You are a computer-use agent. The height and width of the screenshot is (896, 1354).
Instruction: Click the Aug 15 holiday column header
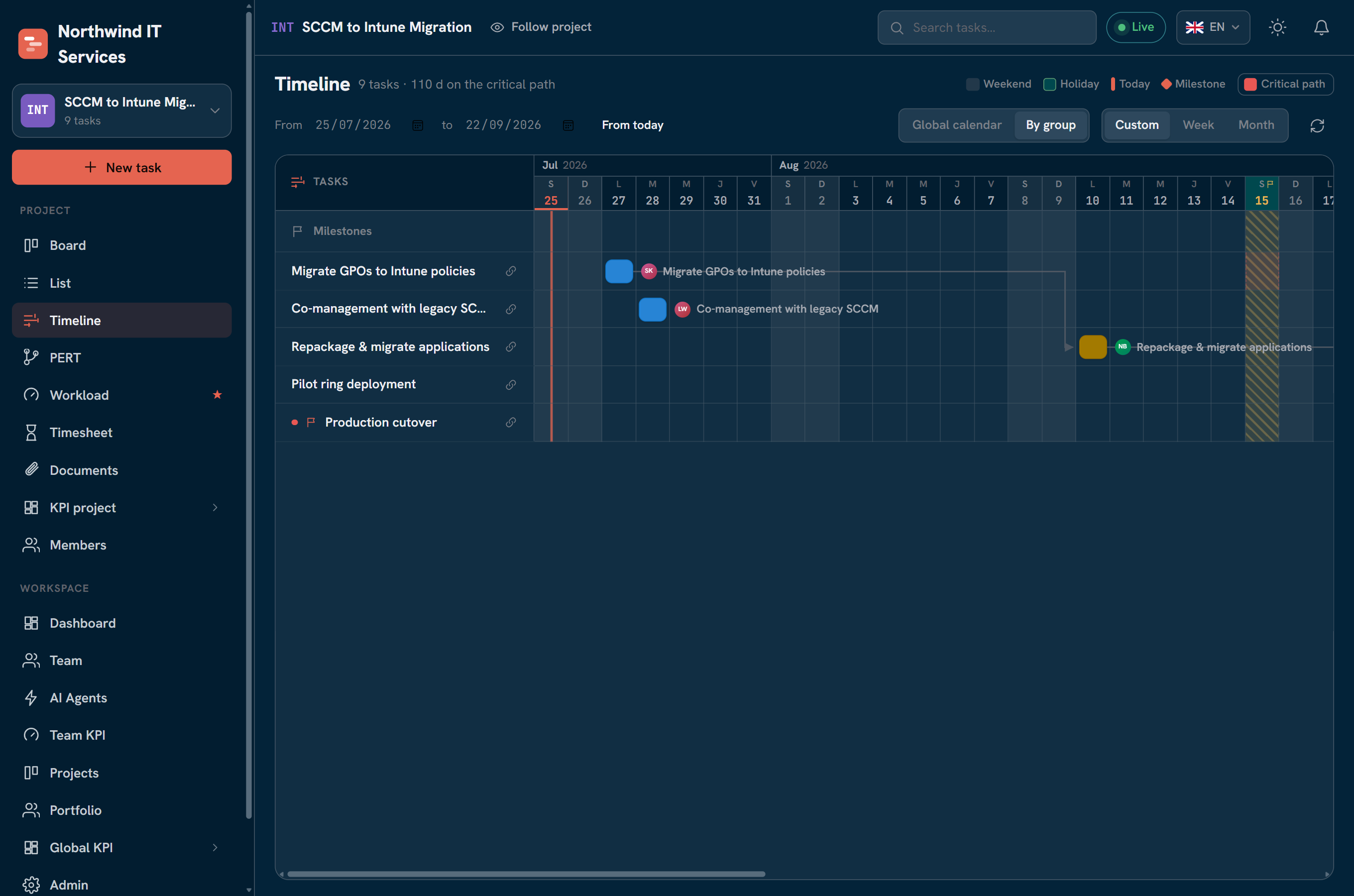1261,193
